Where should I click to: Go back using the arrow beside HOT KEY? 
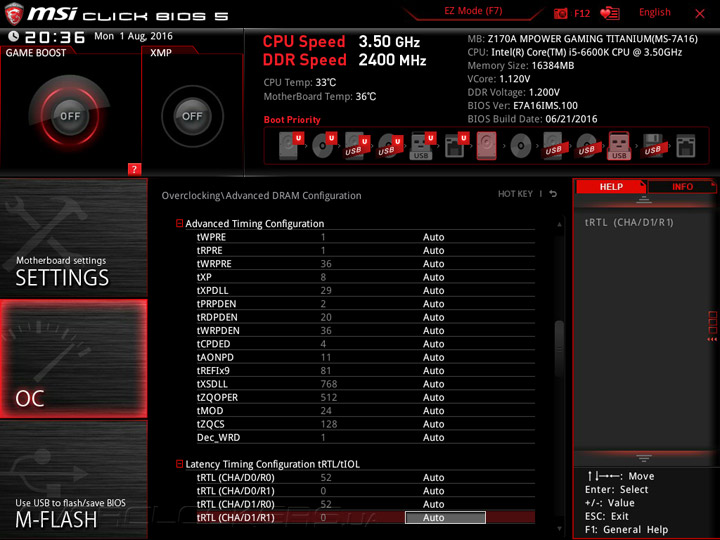point(553,194)
